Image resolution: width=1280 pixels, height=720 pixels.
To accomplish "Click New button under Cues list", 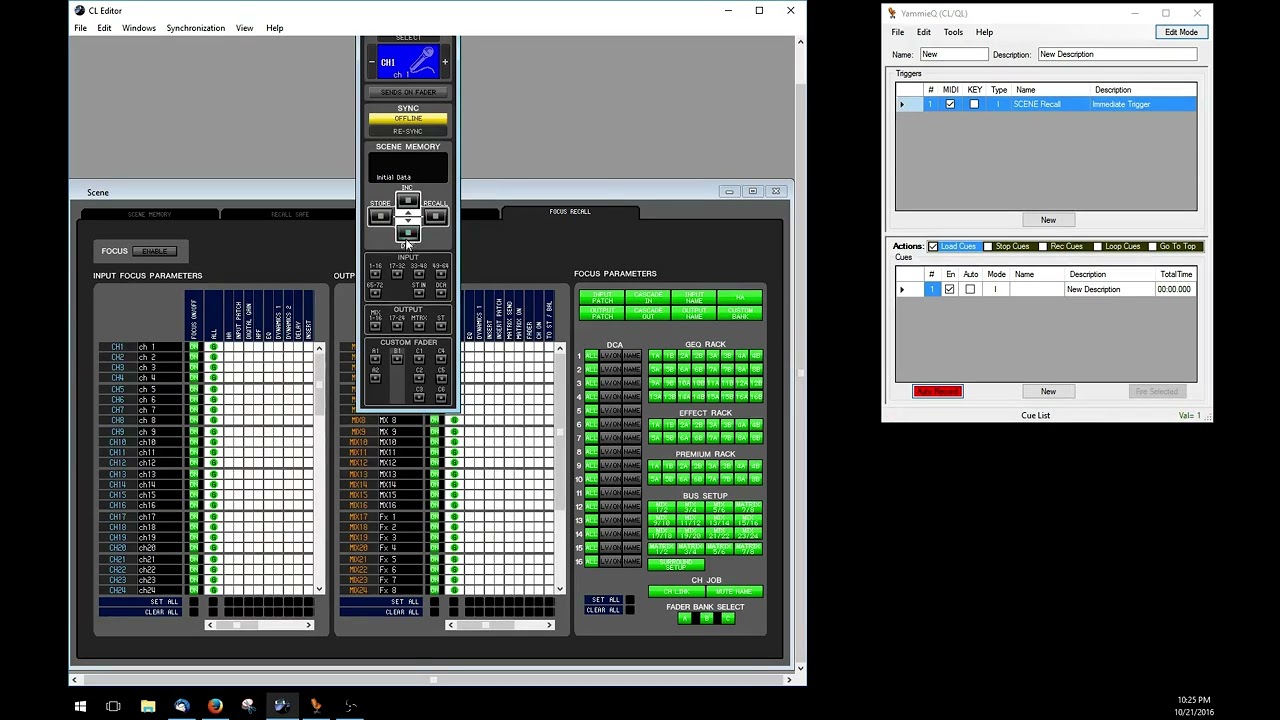I will click(1048, 391).
